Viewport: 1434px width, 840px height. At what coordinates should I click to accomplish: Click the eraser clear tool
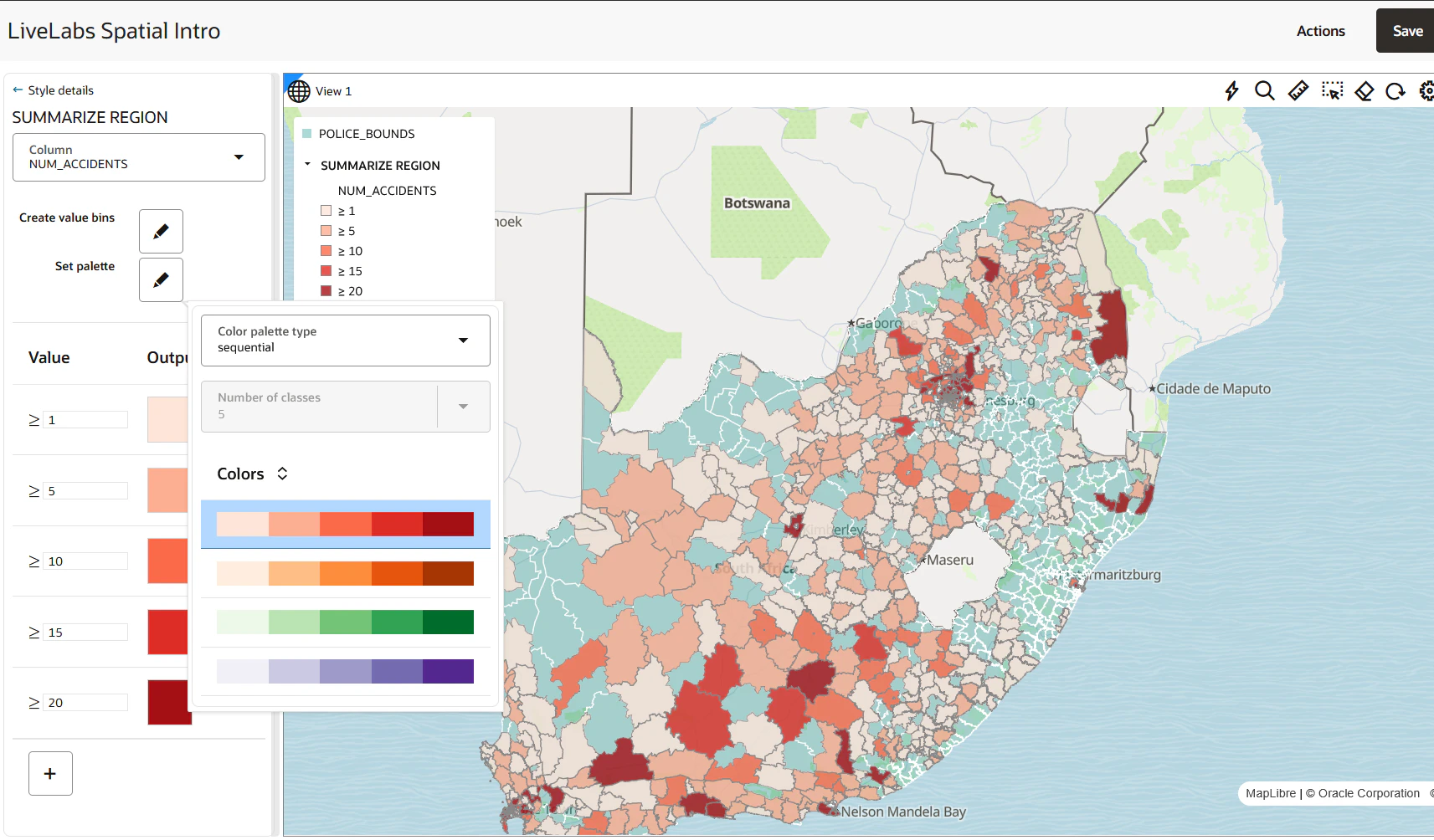click(x=1365, y=90)
